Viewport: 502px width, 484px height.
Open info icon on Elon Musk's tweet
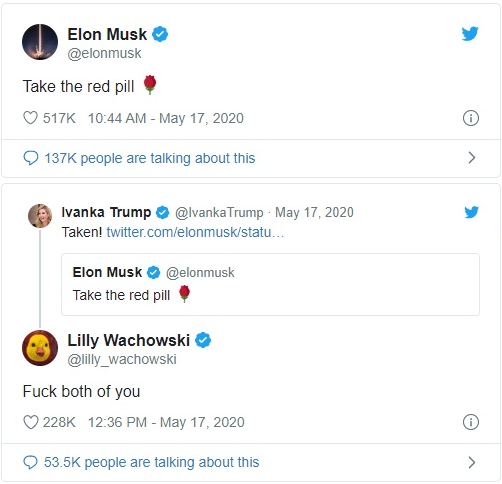pyautogui.click(x=471, y=118)
